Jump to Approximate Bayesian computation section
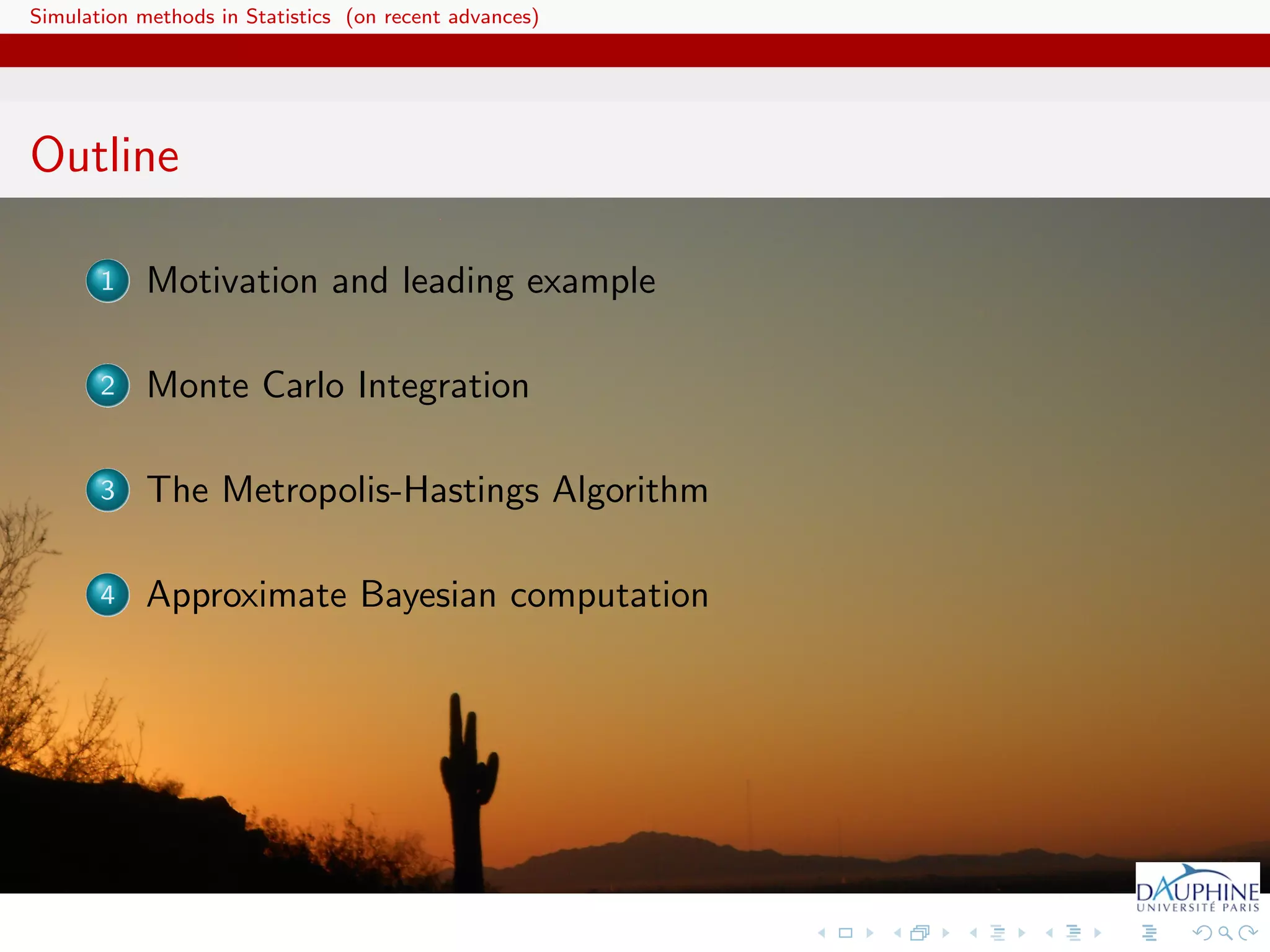1270x952 pixels. pyautogui.click(x=427, y=595)
